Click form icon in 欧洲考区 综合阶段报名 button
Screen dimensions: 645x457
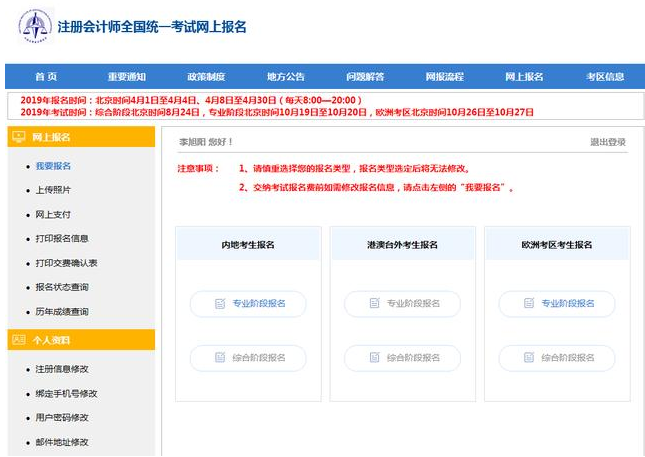(x=529, y=357)
